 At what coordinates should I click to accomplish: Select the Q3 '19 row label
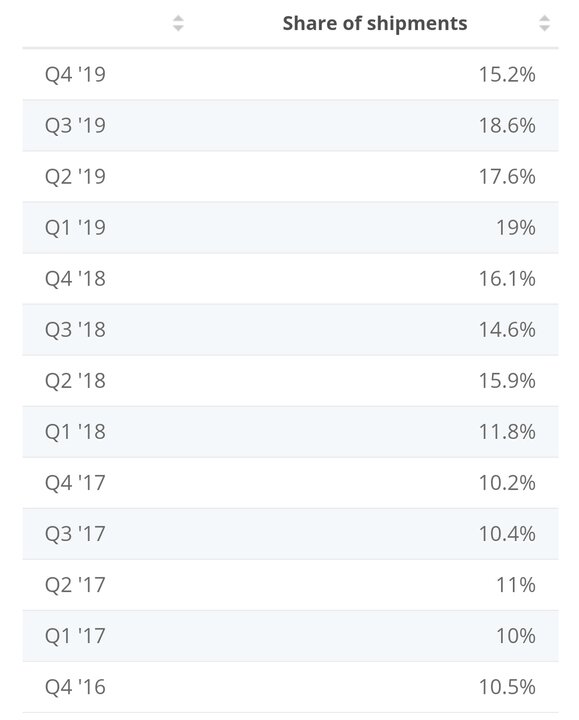tap(75, 125)
